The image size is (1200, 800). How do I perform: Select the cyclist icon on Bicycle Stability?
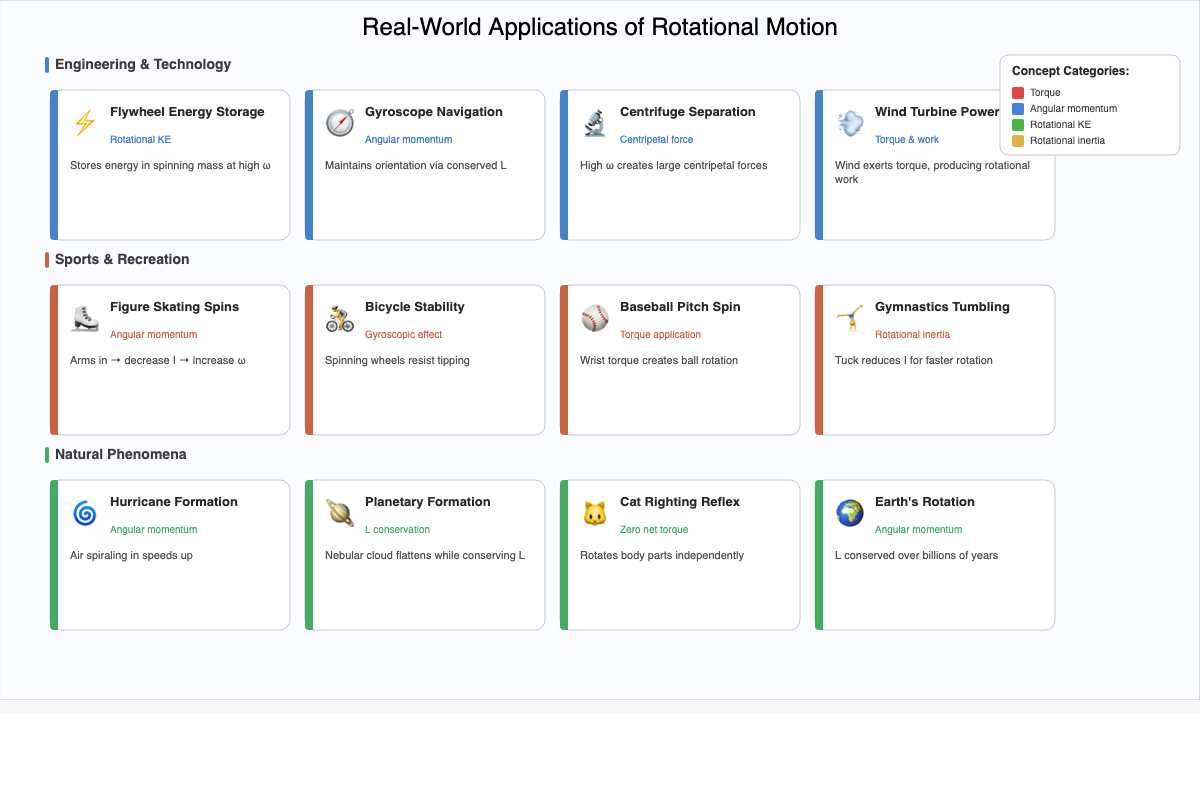[x=339, y=317]
